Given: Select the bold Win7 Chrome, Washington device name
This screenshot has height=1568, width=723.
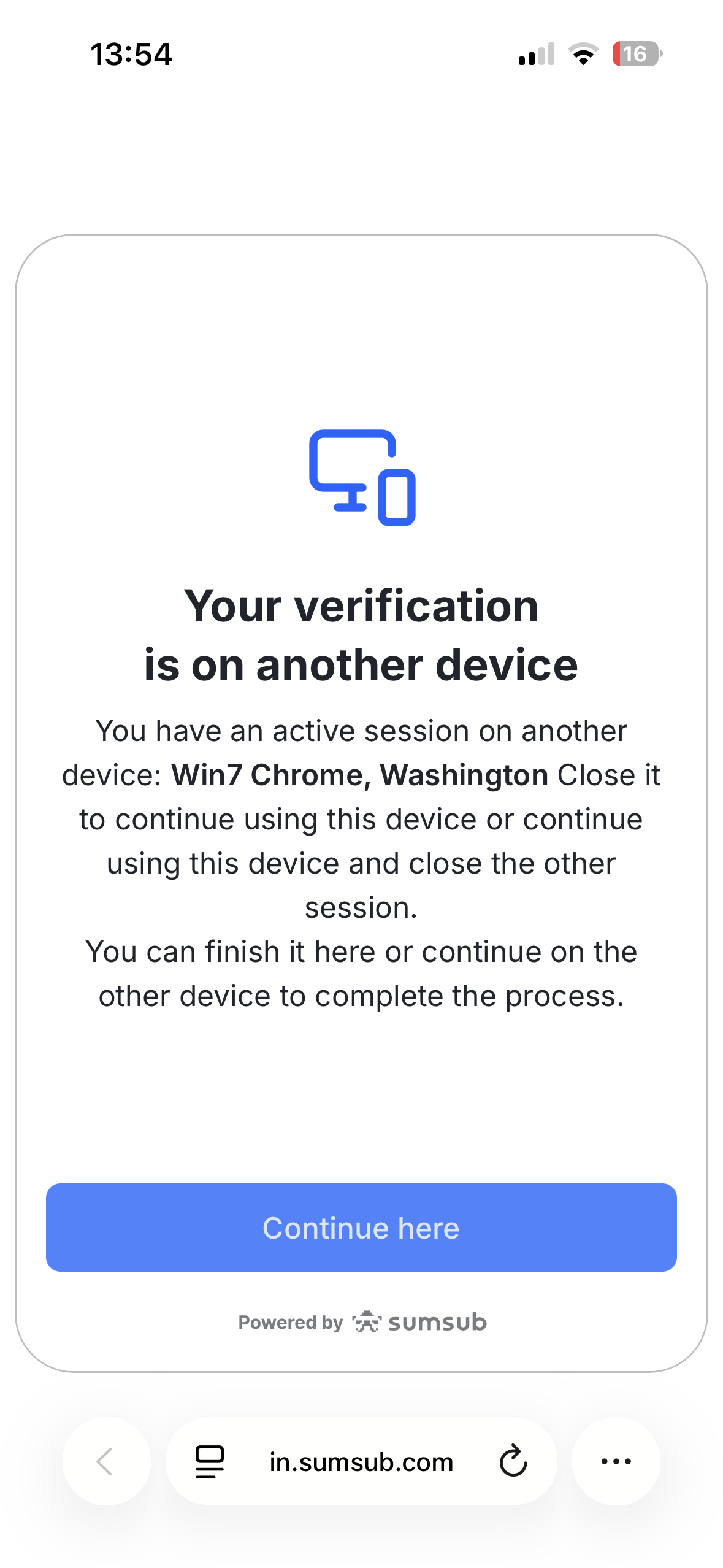Looking at the screenshot, I should pyautogui.click(x=359, y=775).
